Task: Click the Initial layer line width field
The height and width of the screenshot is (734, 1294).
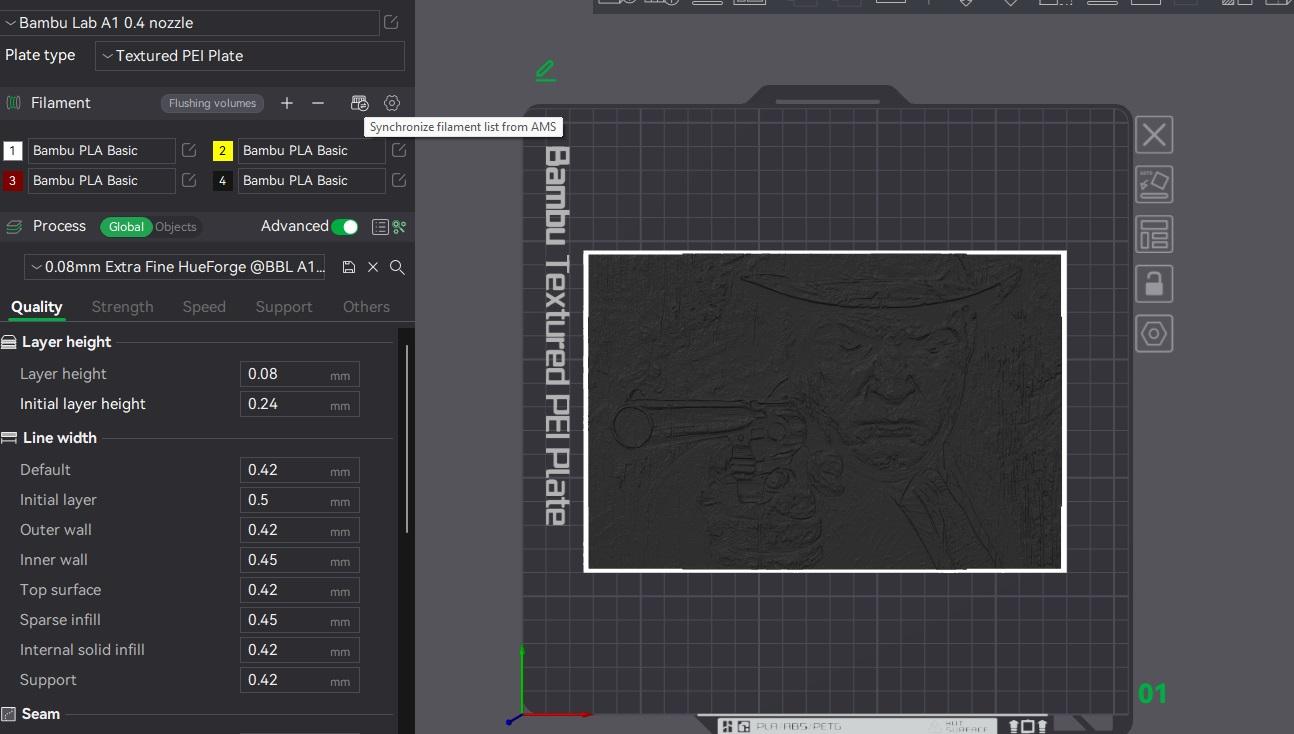Action: 299,500
